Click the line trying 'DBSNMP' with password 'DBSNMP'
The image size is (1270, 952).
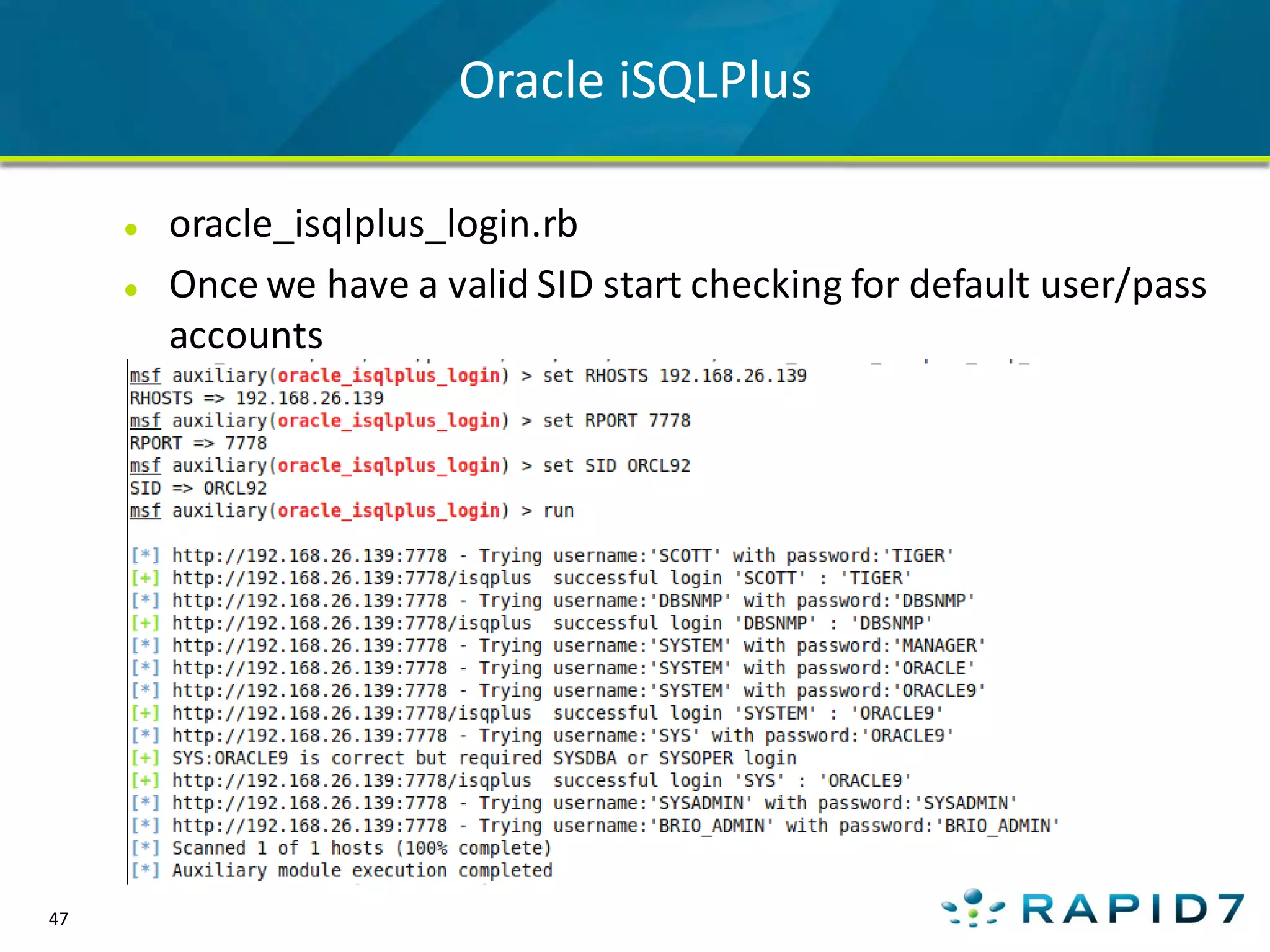(553, 601)
